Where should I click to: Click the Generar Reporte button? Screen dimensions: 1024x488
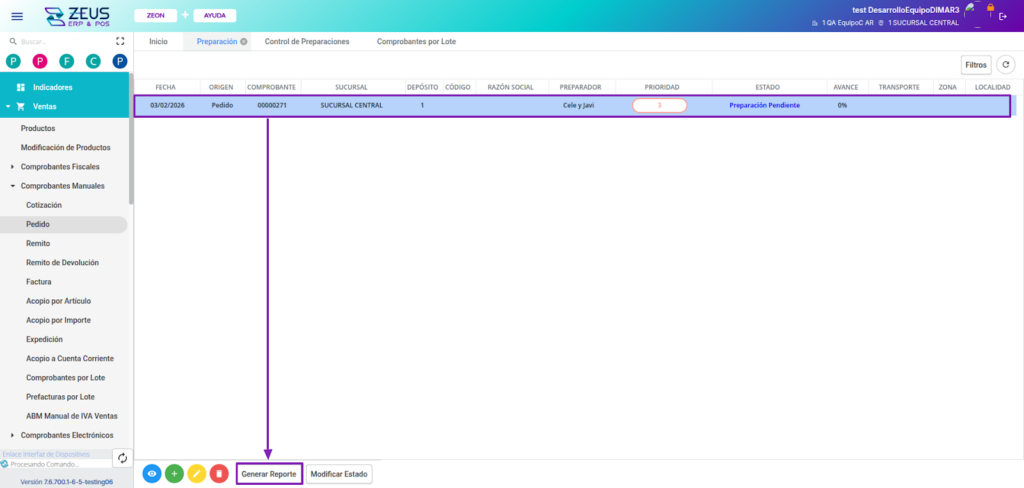pyautogui.click(x=269, y=474)
